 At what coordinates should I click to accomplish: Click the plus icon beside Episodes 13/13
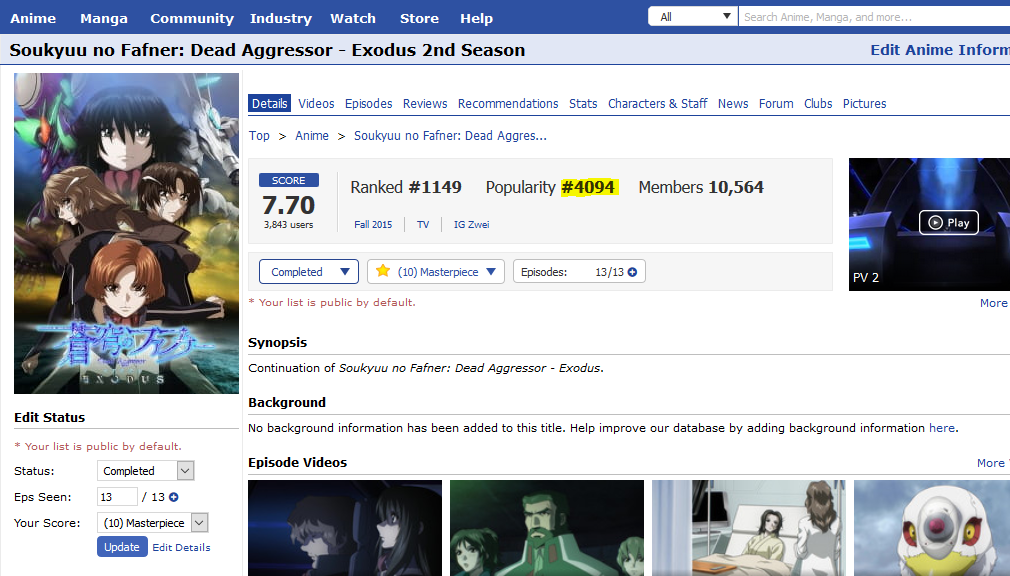pyautogui.click(x=632, y=272)
